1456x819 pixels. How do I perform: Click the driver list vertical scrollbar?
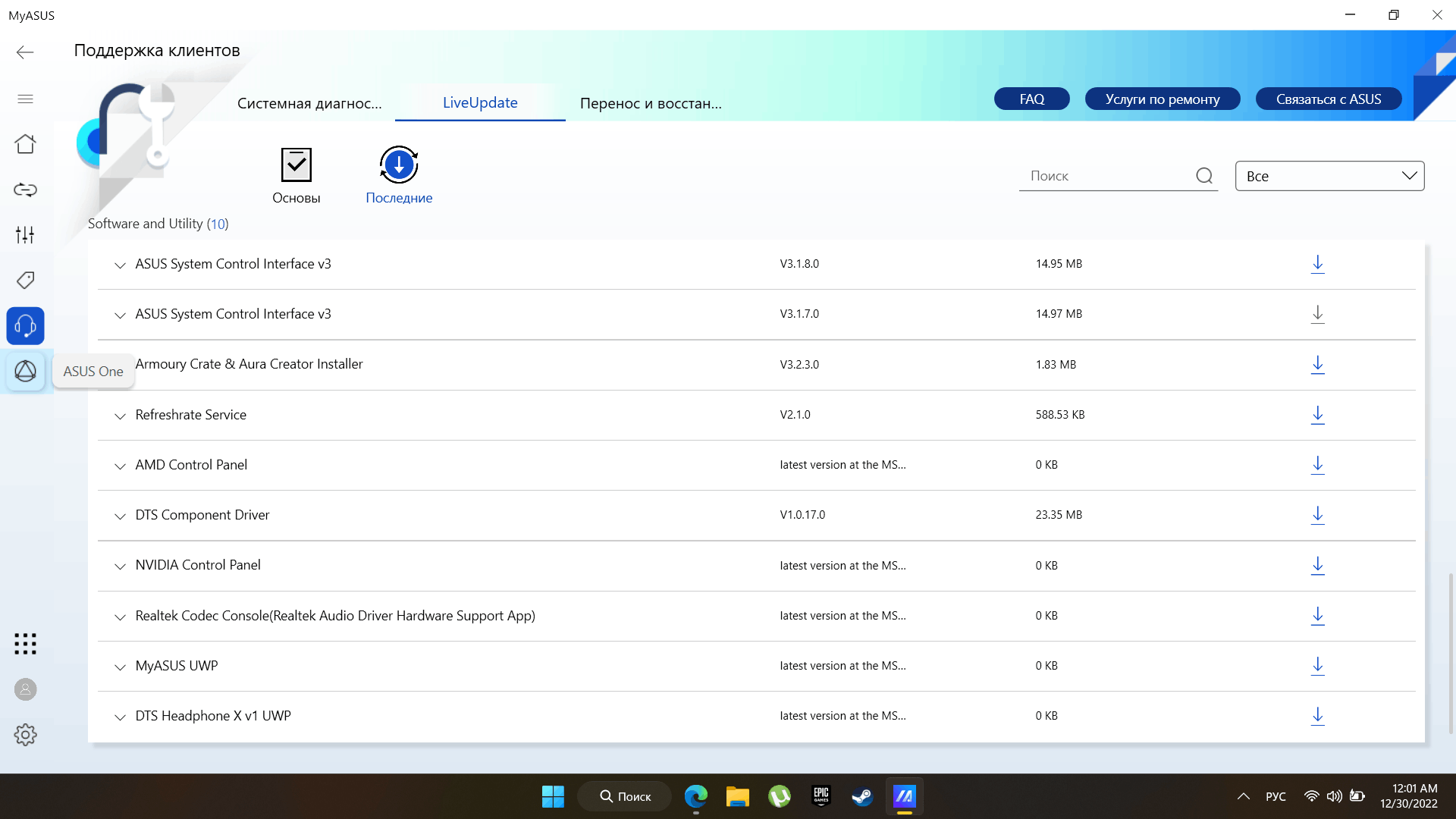(x=1451, y=652)
